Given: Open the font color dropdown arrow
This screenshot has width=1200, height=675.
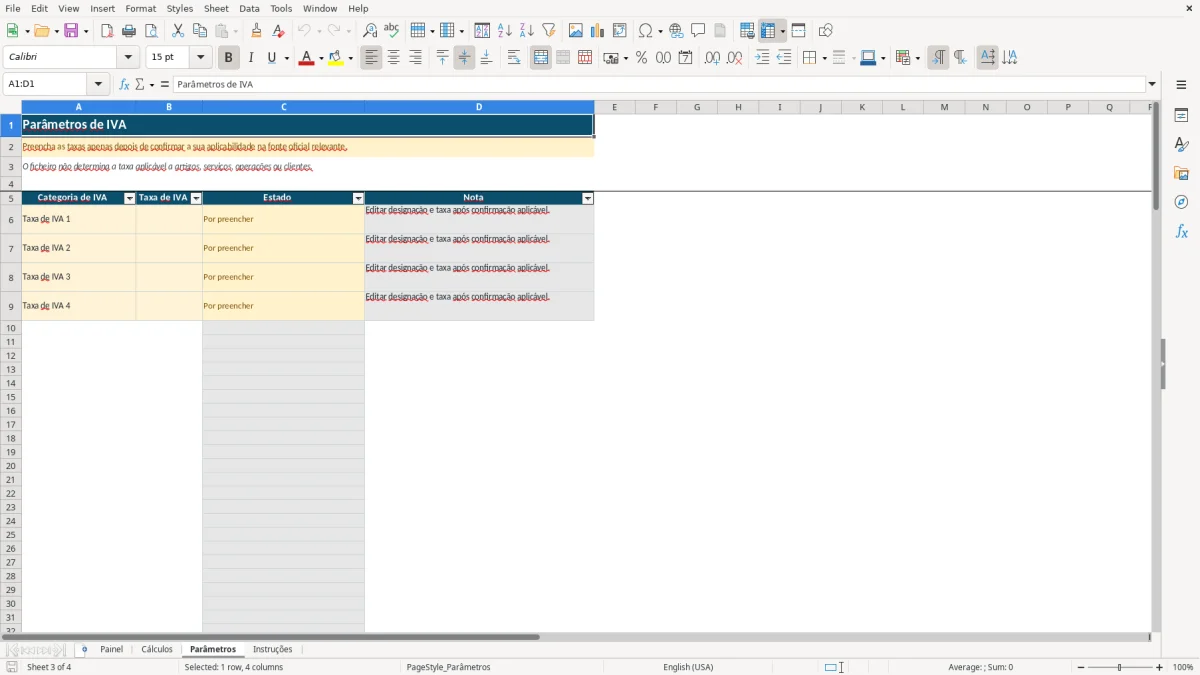Looking at the screenshot, I should click(321, 58).
